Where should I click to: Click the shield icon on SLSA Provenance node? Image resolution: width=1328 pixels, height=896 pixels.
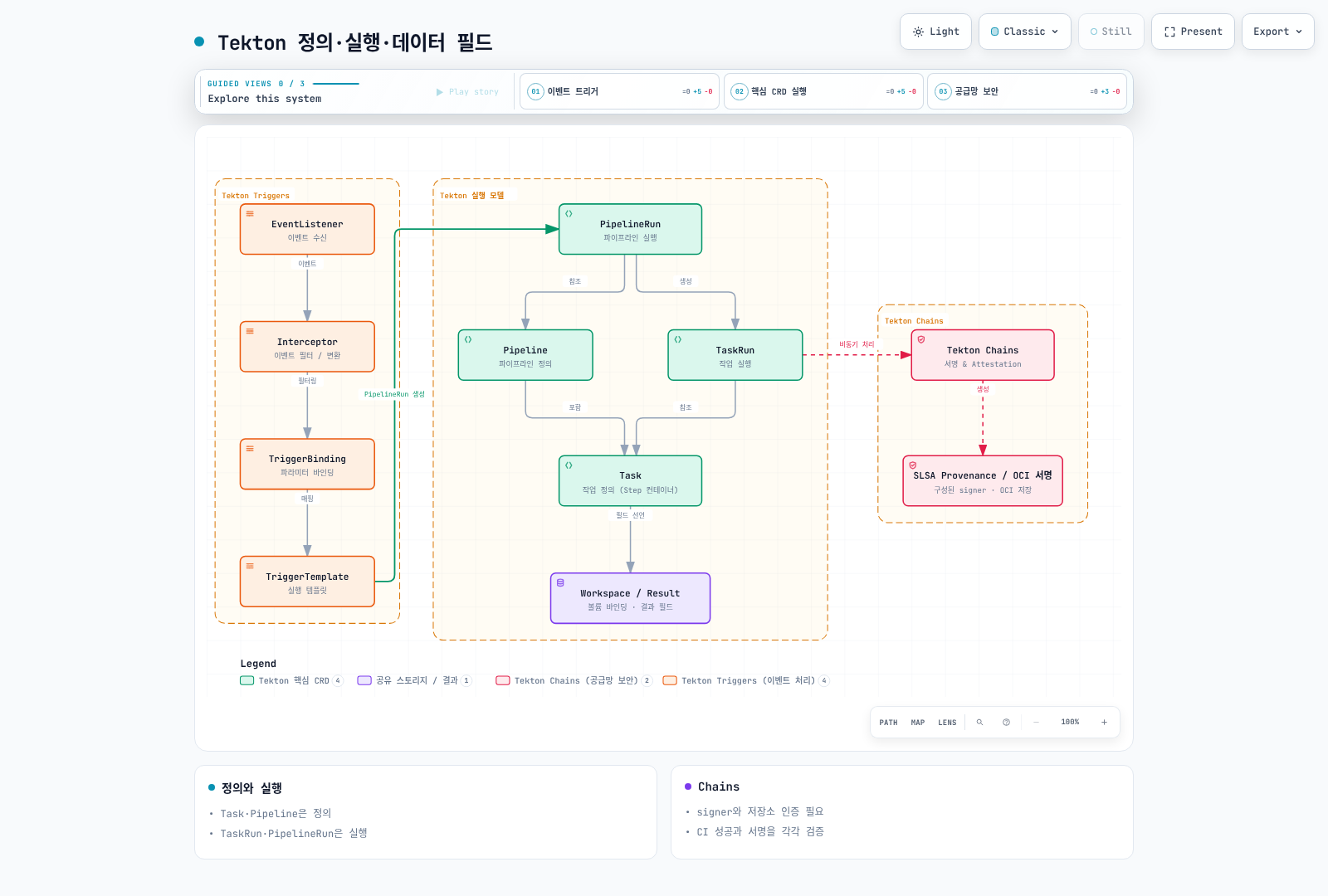[x=913, y=465]
